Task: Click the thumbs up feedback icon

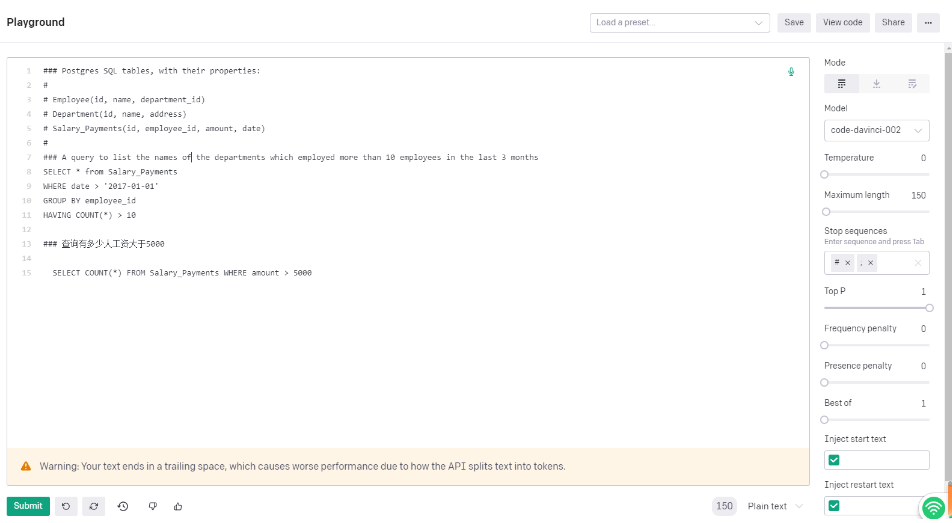Action: (x=178, y=506)
